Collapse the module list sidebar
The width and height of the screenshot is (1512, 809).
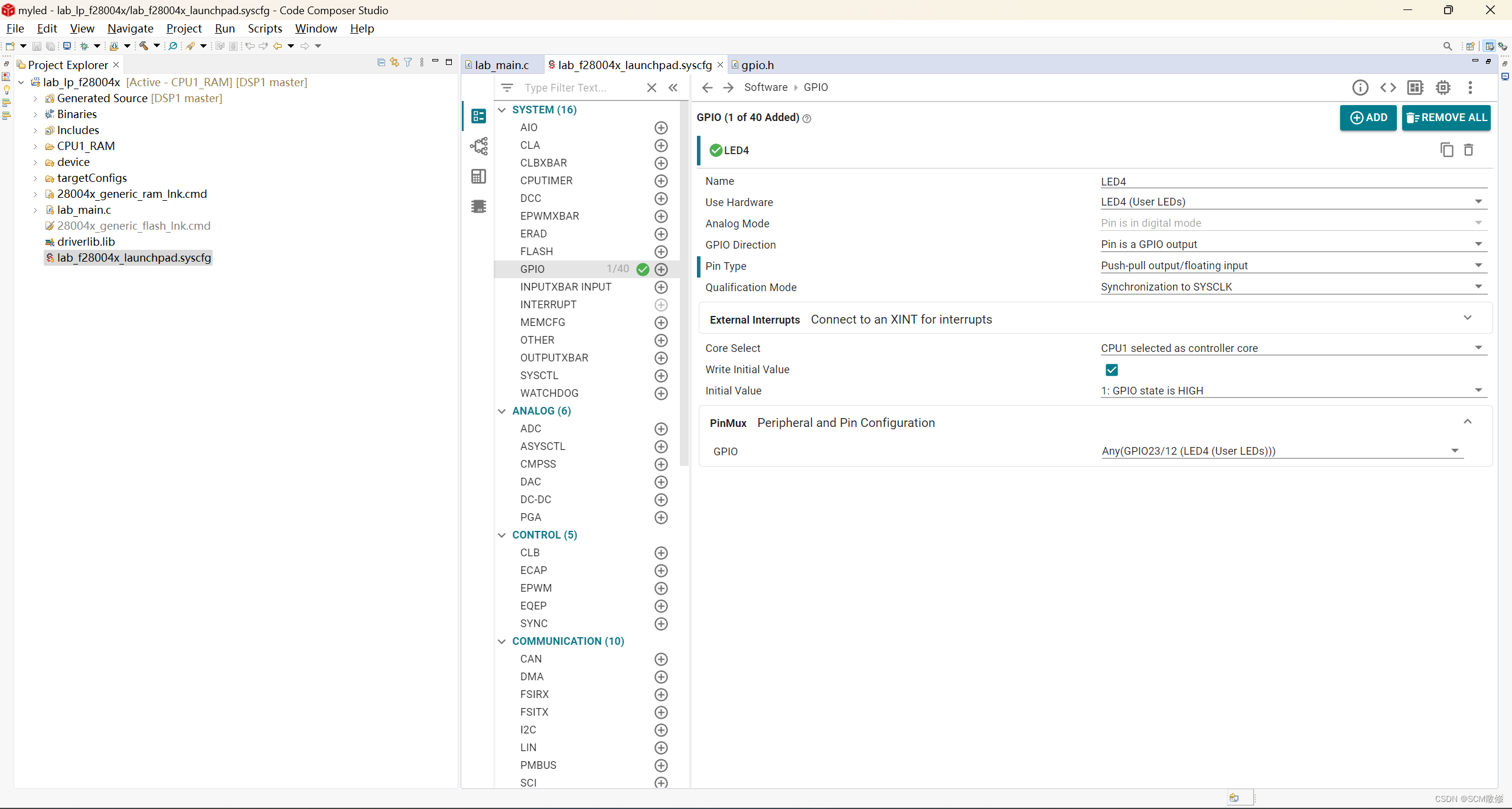coord(673,87)
